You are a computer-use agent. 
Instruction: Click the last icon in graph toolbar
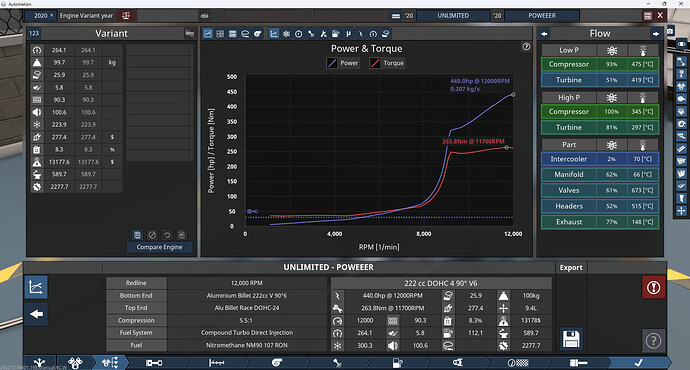coord(385,33)
